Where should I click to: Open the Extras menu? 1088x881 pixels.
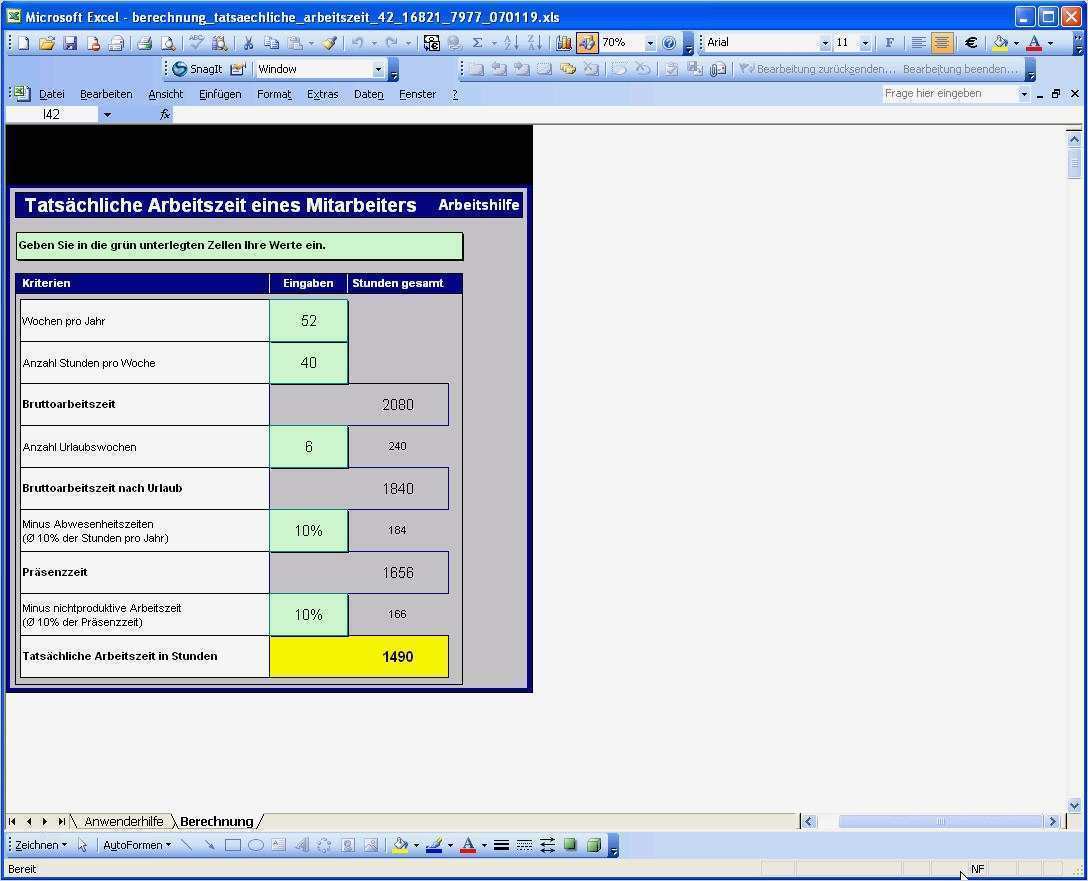(x=323, y=94)
